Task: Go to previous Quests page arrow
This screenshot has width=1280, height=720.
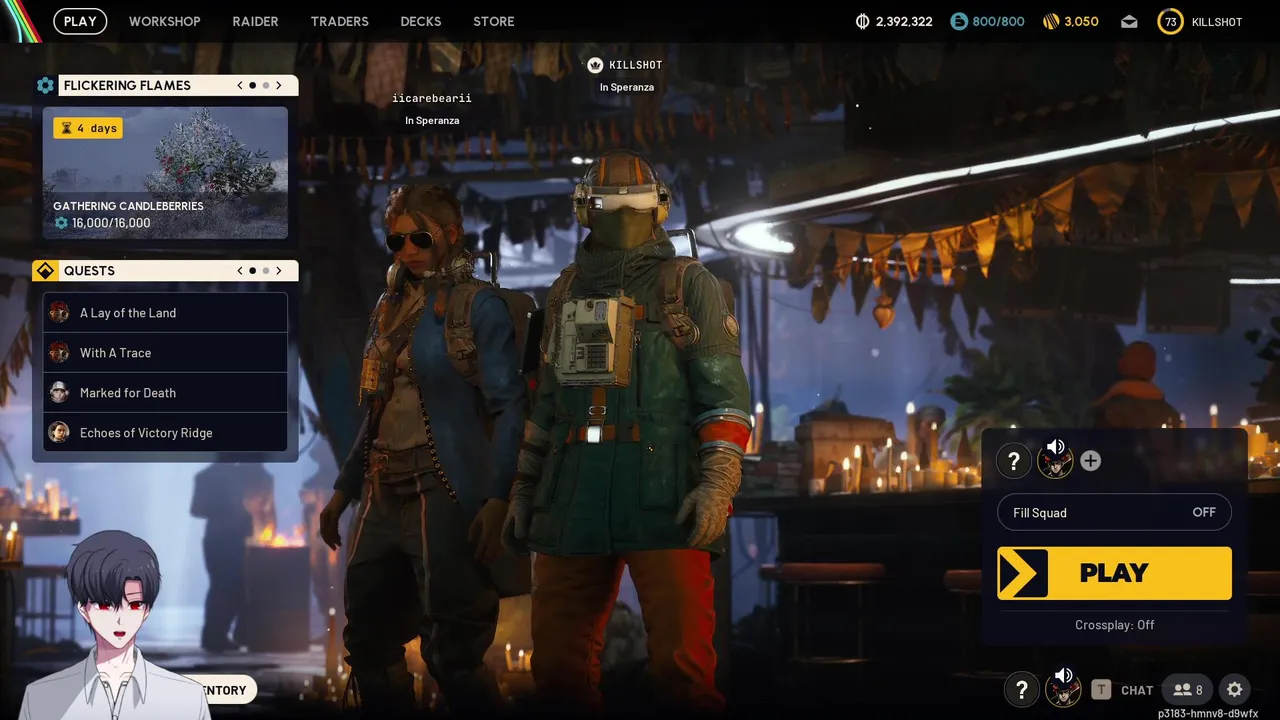Action: (x=240, y=270)
